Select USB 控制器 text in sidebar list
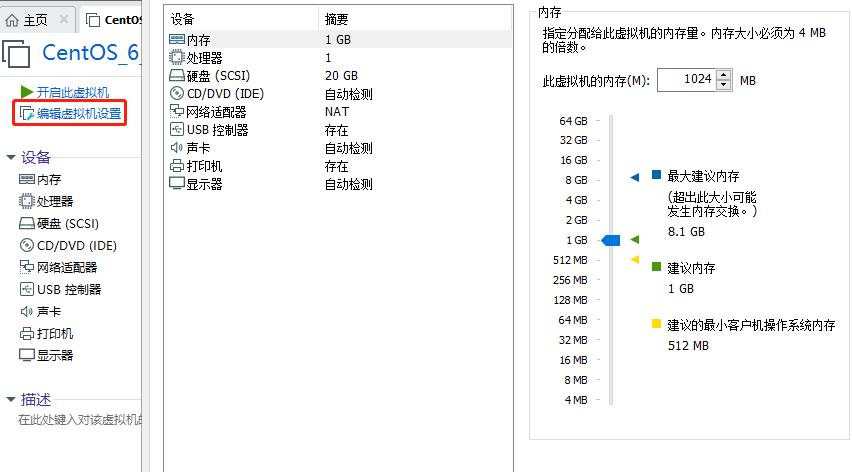Screen dimensions: 852x472 point(69,290)
